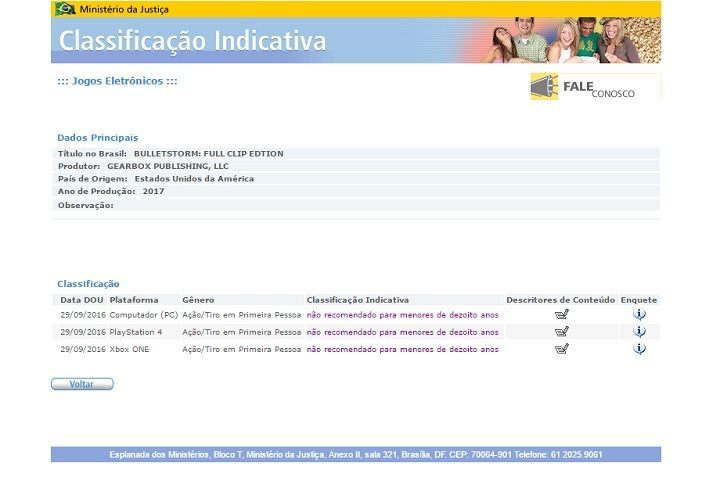720x481 pixels.
Task: Open the Xbox ONE age rating link
Action: click(402, 349)
